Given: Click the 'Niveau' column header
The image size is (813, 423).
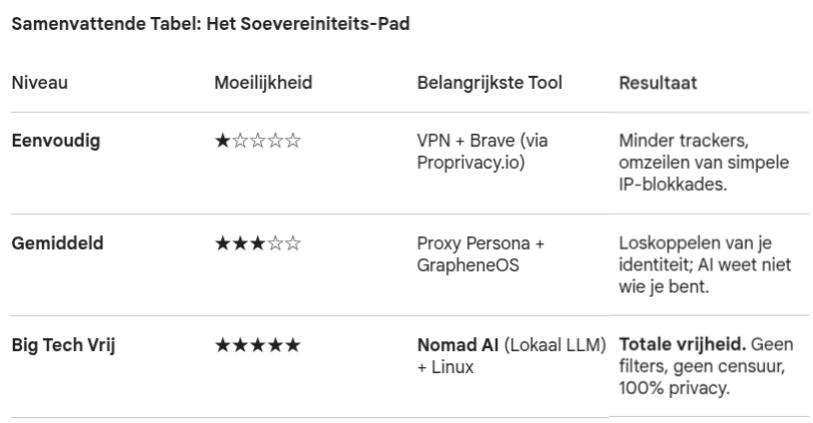Looking at the screenshot, I should coord(40,83).
